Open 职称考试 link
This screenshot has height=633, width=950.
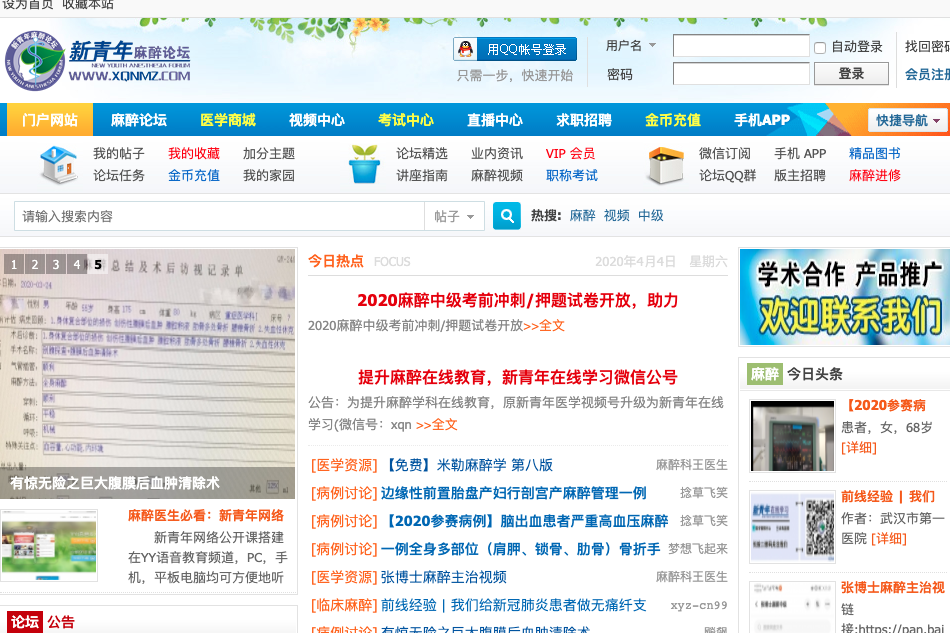572,176
